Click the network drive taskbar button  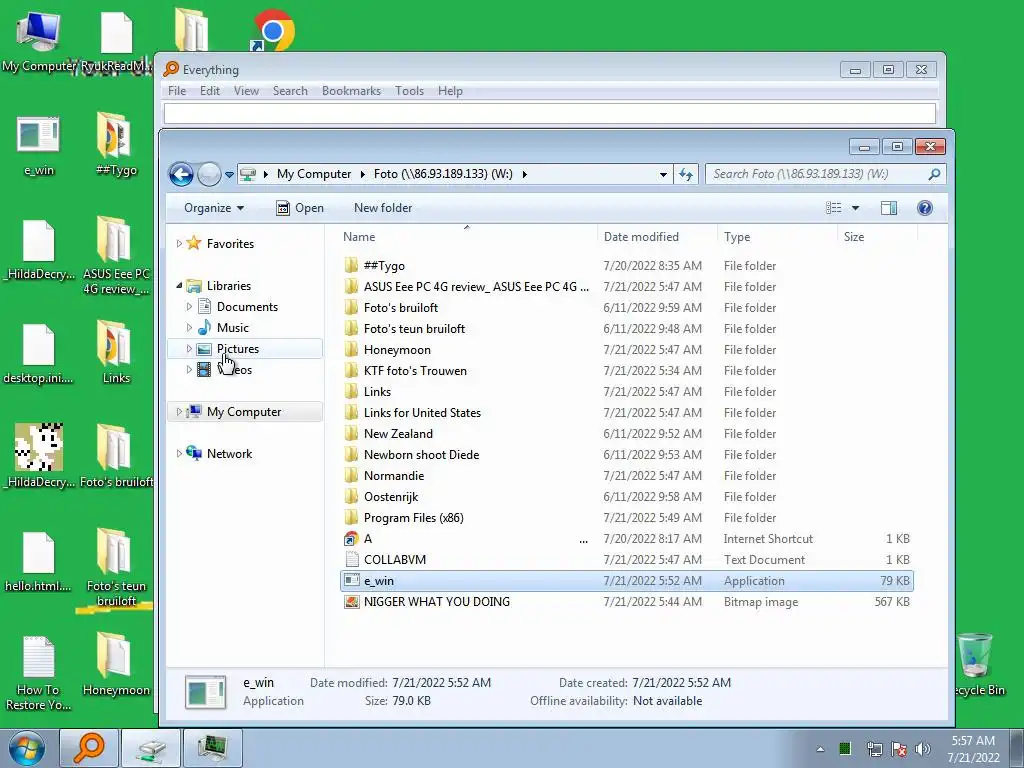(152, 748)
